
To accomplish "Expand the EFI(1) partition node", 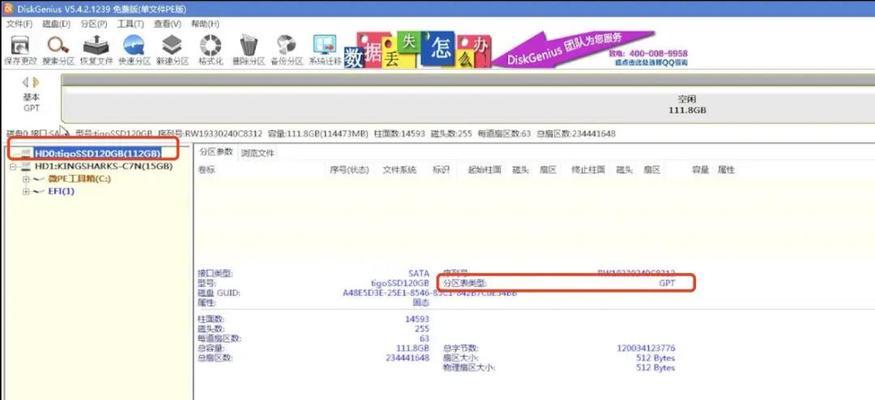I will pos(26,191).
